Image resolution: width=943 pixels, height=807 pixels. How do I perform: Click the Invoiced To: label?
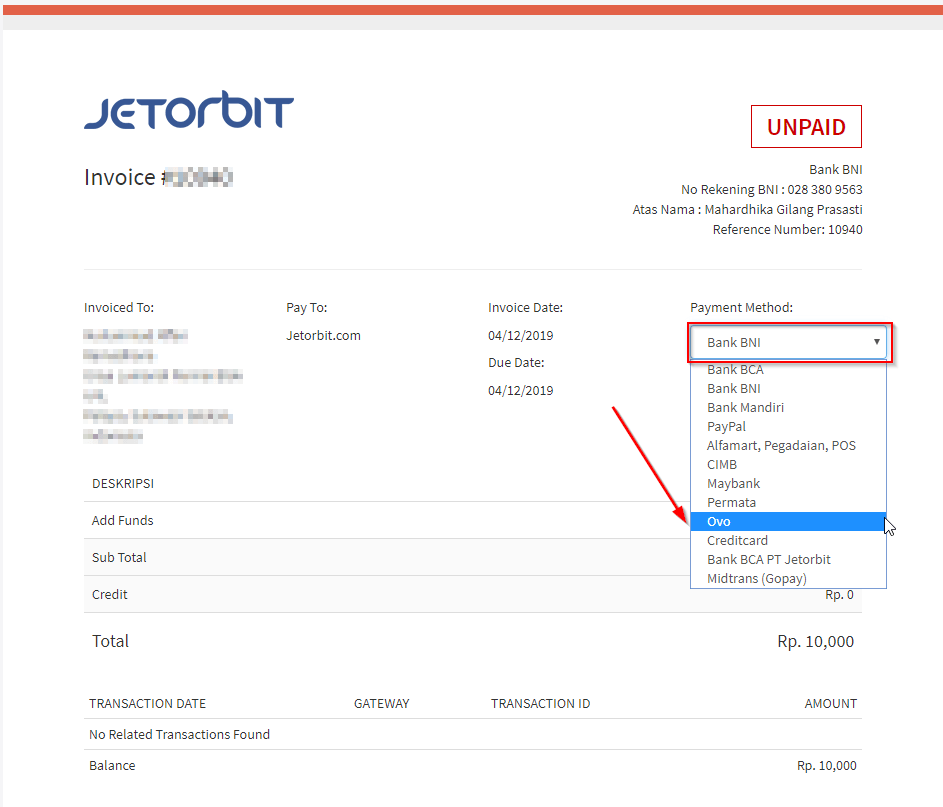119,308
